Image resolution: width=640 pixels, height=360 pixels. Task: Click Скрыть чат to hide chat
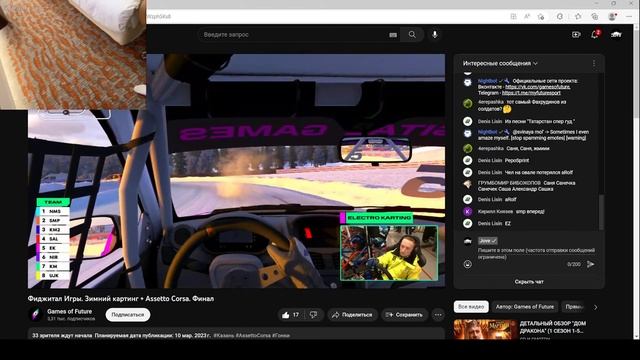pos(529,282)
